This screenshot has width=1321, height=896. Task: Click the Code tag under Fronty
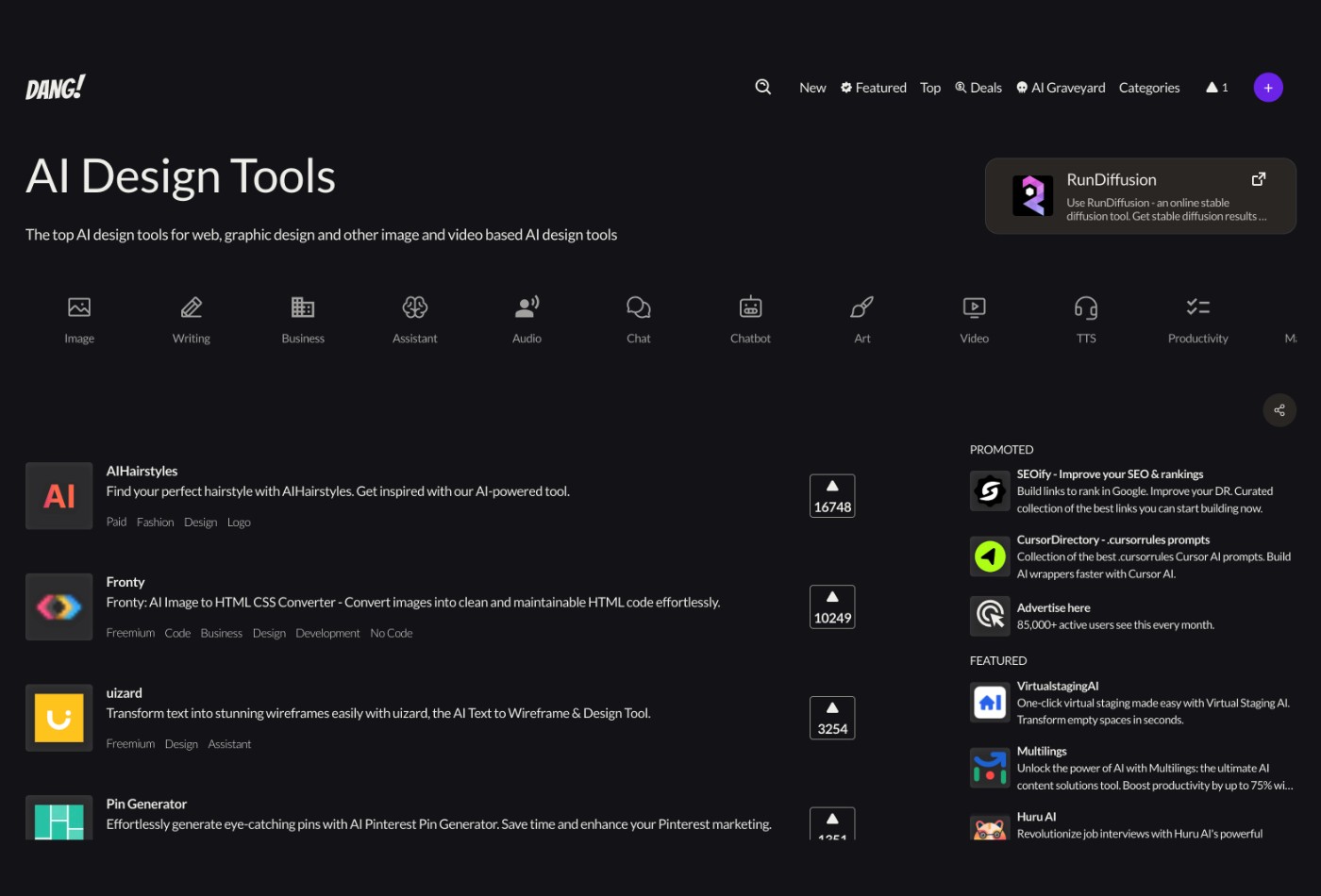[177, 633]
